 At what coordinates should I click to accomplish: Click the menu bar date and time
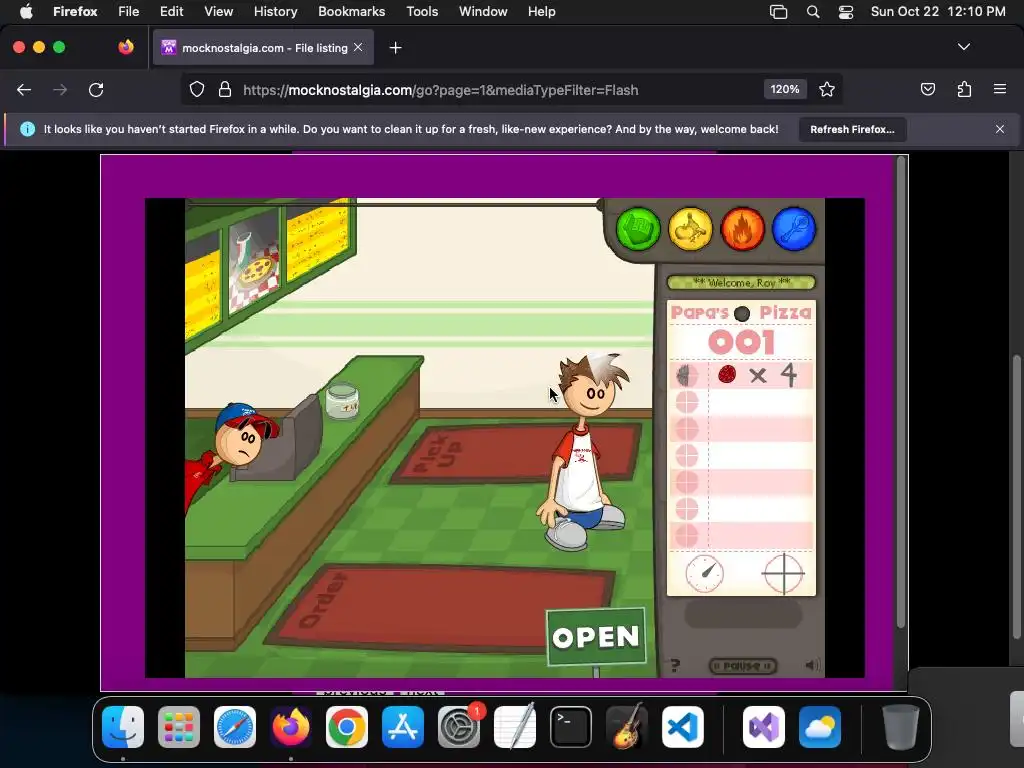[938, 11]
